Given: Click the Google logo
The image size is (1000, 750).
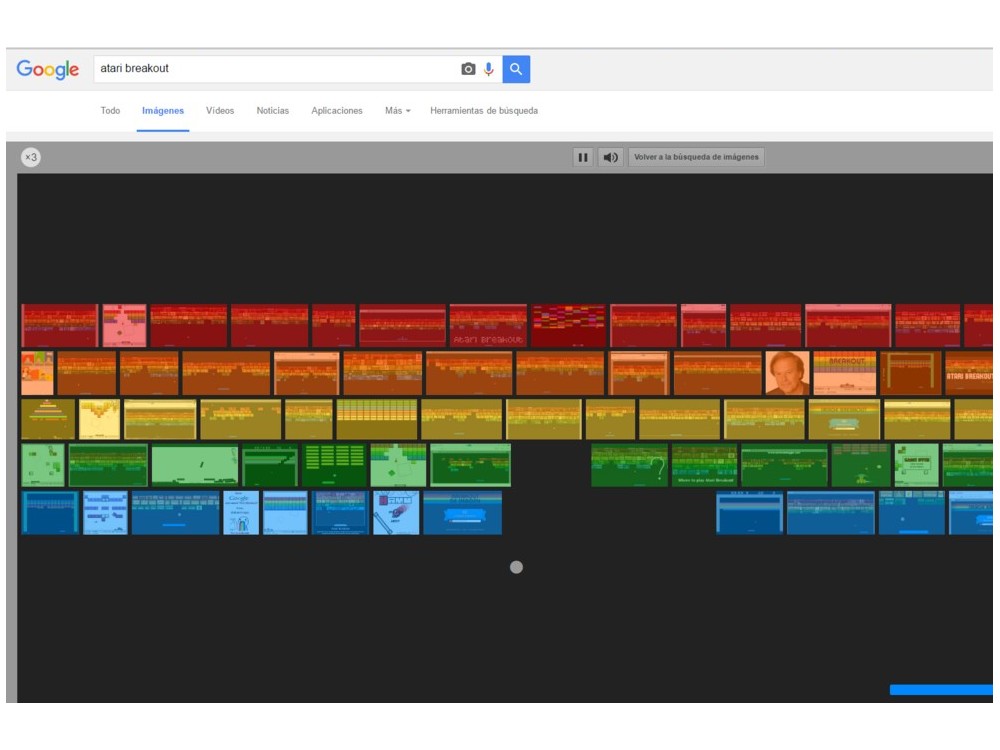Looking at the screenshot, I should point(48,69).
